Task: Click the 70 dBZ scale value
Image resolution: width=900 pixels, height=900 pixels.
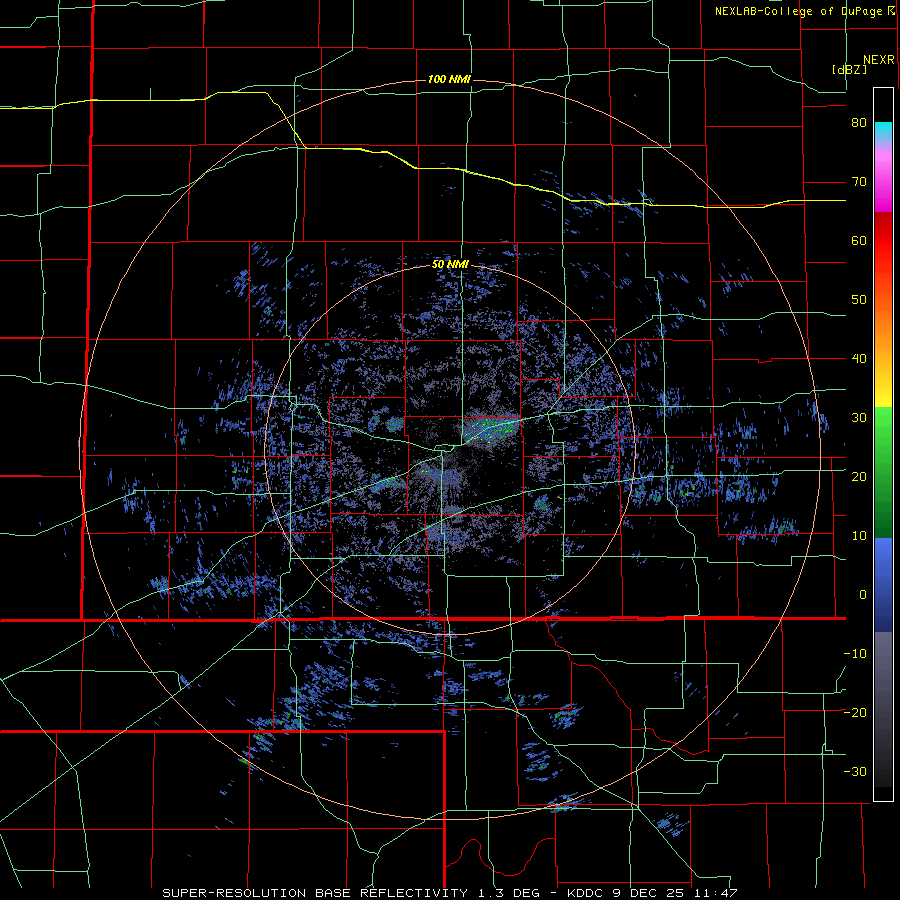Action: [x=859, y=182]
